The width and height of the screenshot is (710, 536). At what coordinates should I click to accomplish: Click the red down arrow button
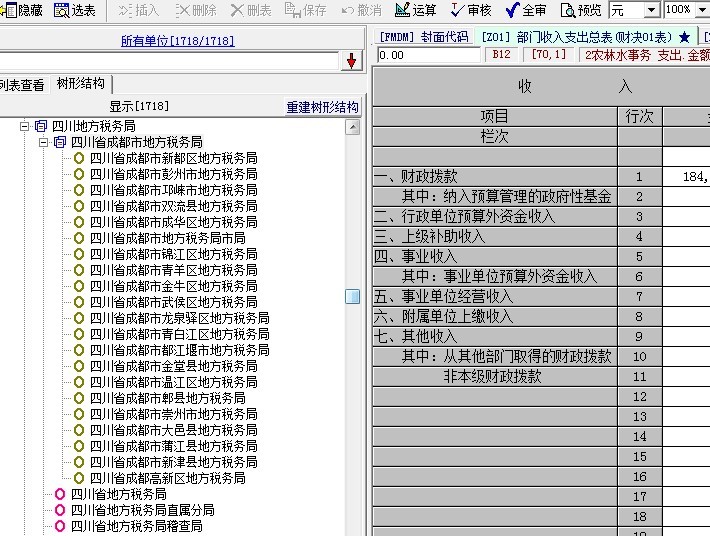tap(351, 61)
